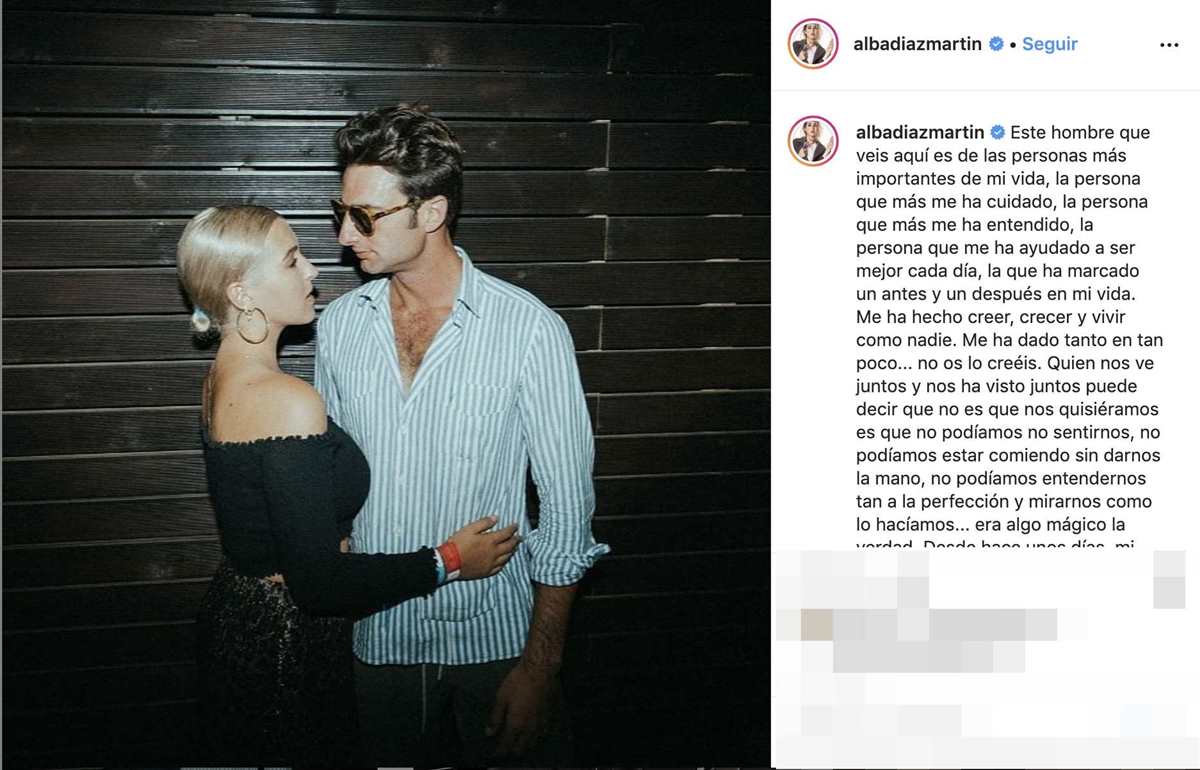The width and height of the screenshot is (1200, 770).
Task: Click the profile avatar in the post header
Action: pos(813,44)
